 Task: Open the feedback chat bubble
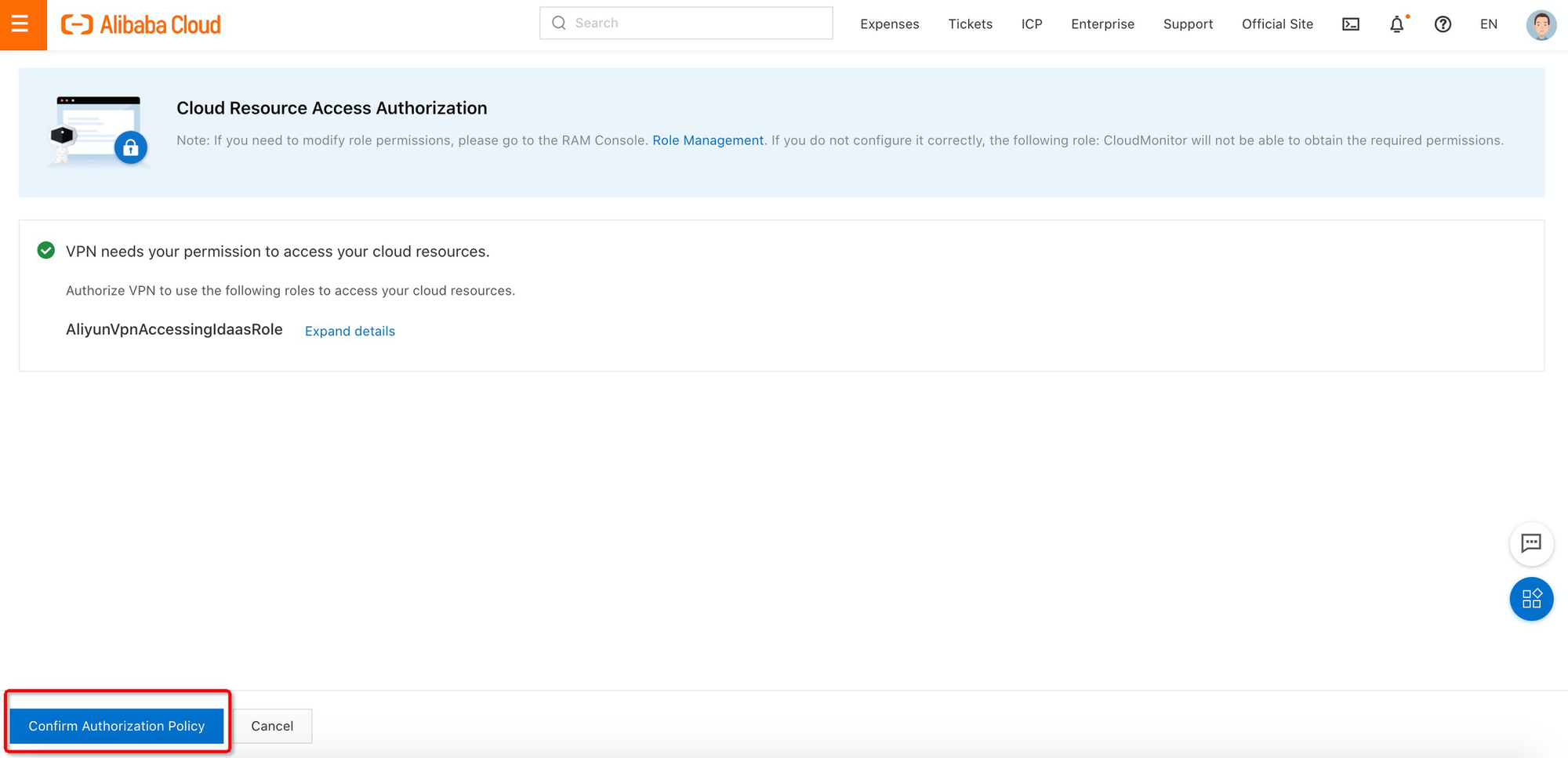pyautogui.click(x=1531, y=543)
